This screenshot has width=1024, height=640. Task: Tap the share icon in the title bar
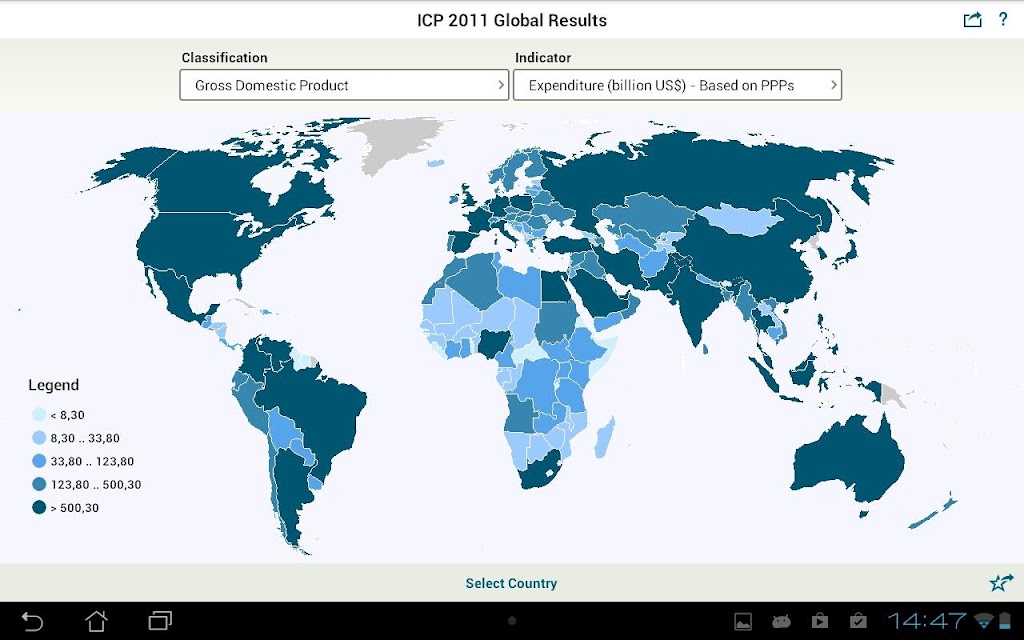pos(972,20)
